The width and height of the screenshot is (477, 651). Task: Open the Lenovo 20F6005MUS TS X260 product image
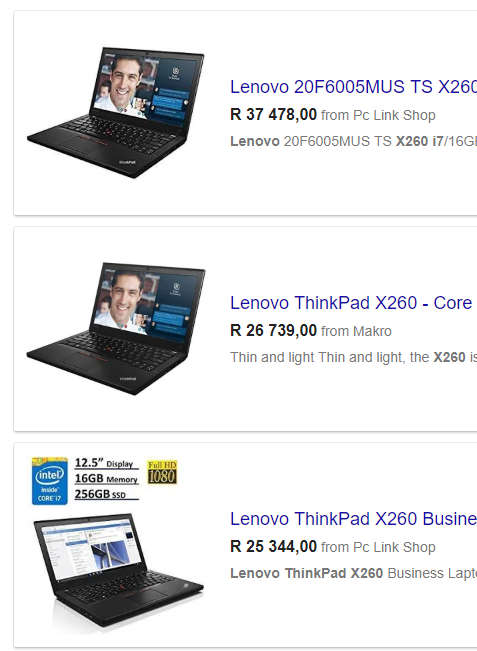(115, 113)
